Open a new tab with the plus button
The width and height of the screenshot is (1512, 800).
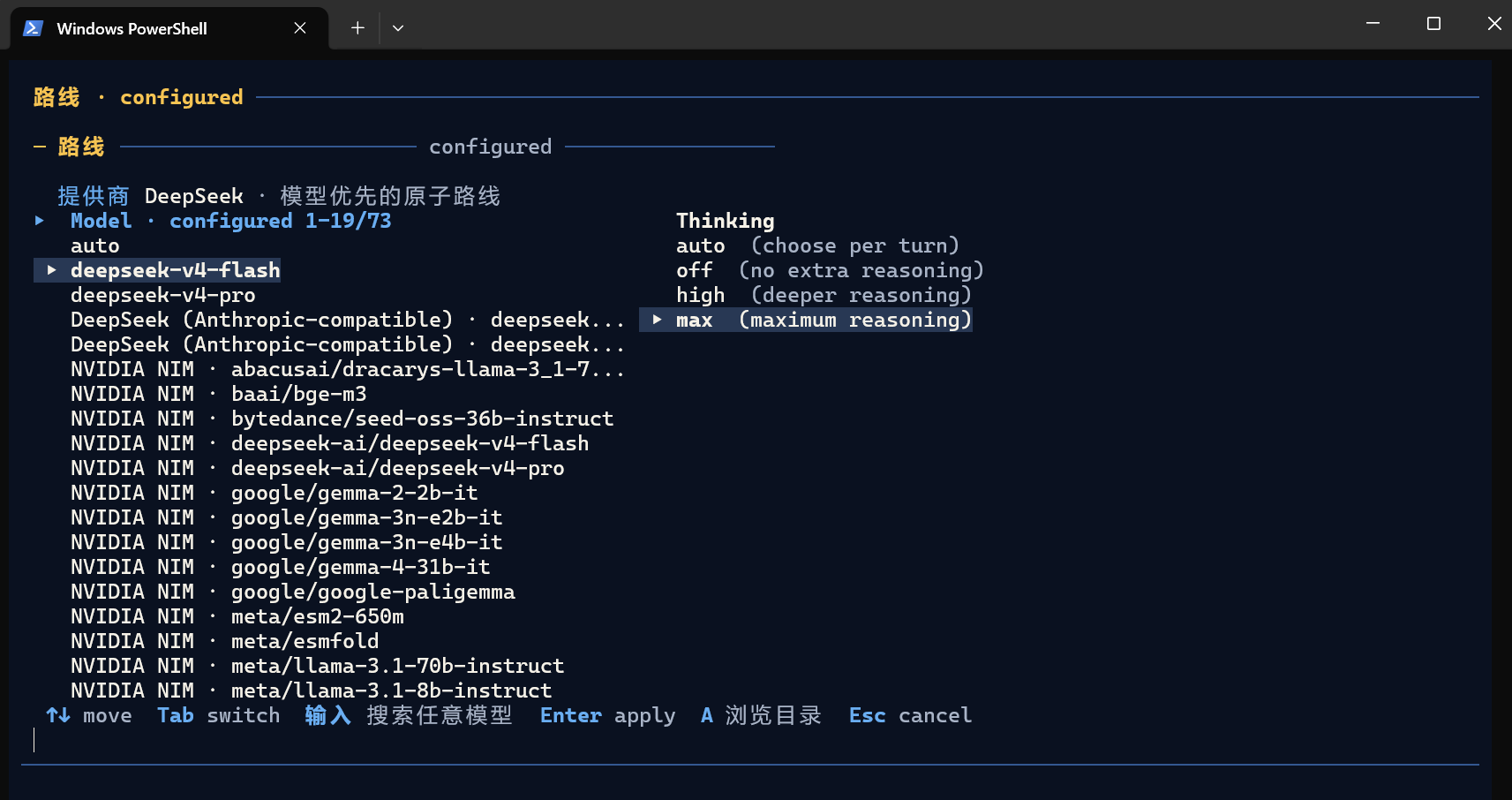357,28
